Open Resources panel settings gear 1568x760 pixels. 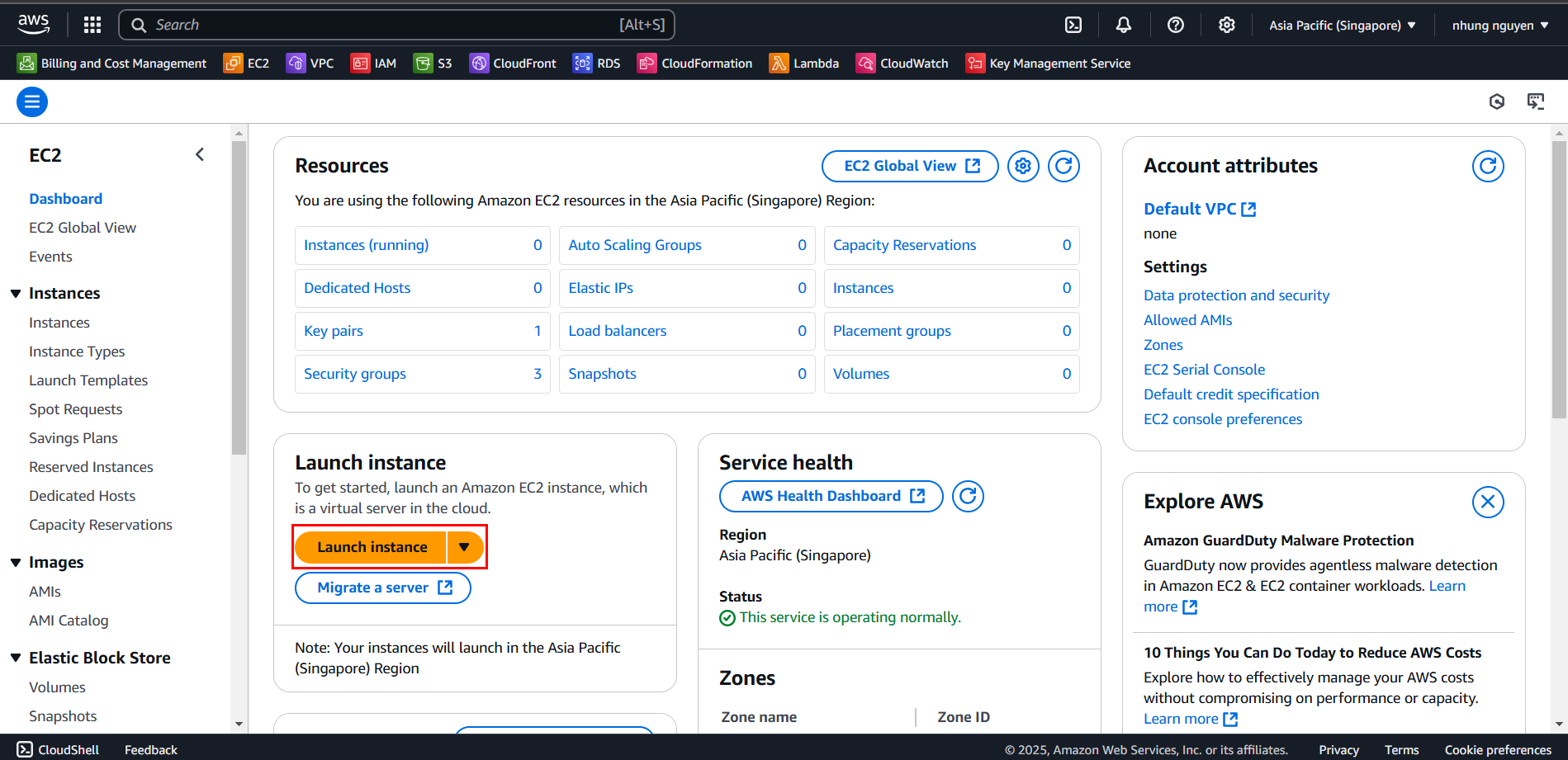1023,166
